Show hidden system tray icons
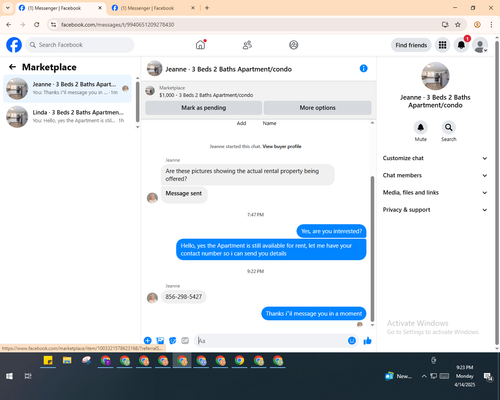 (x=424, y=376)
